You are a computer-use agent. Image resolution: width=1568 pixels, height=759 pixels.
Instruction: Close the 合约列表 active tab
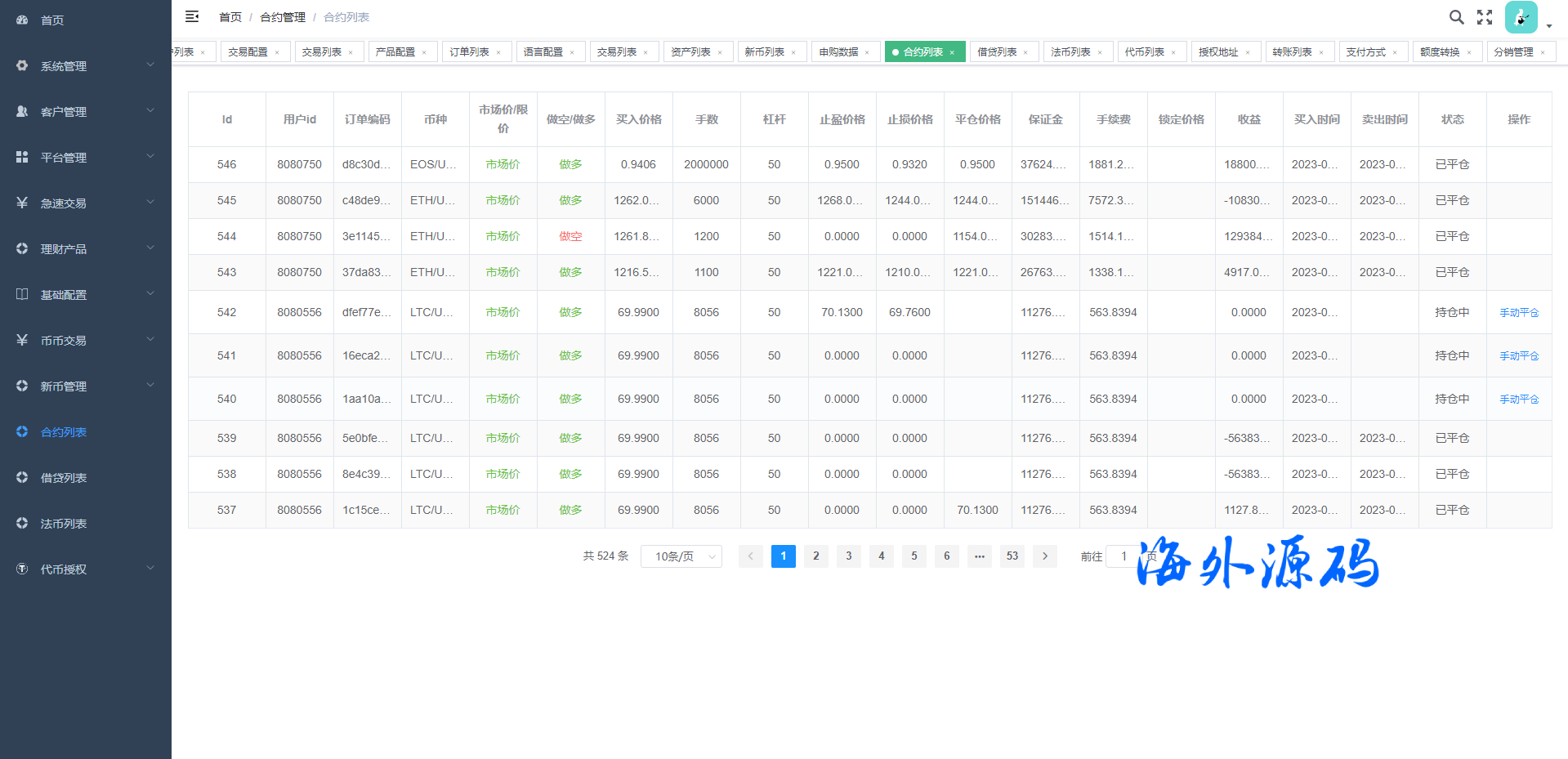952,52
